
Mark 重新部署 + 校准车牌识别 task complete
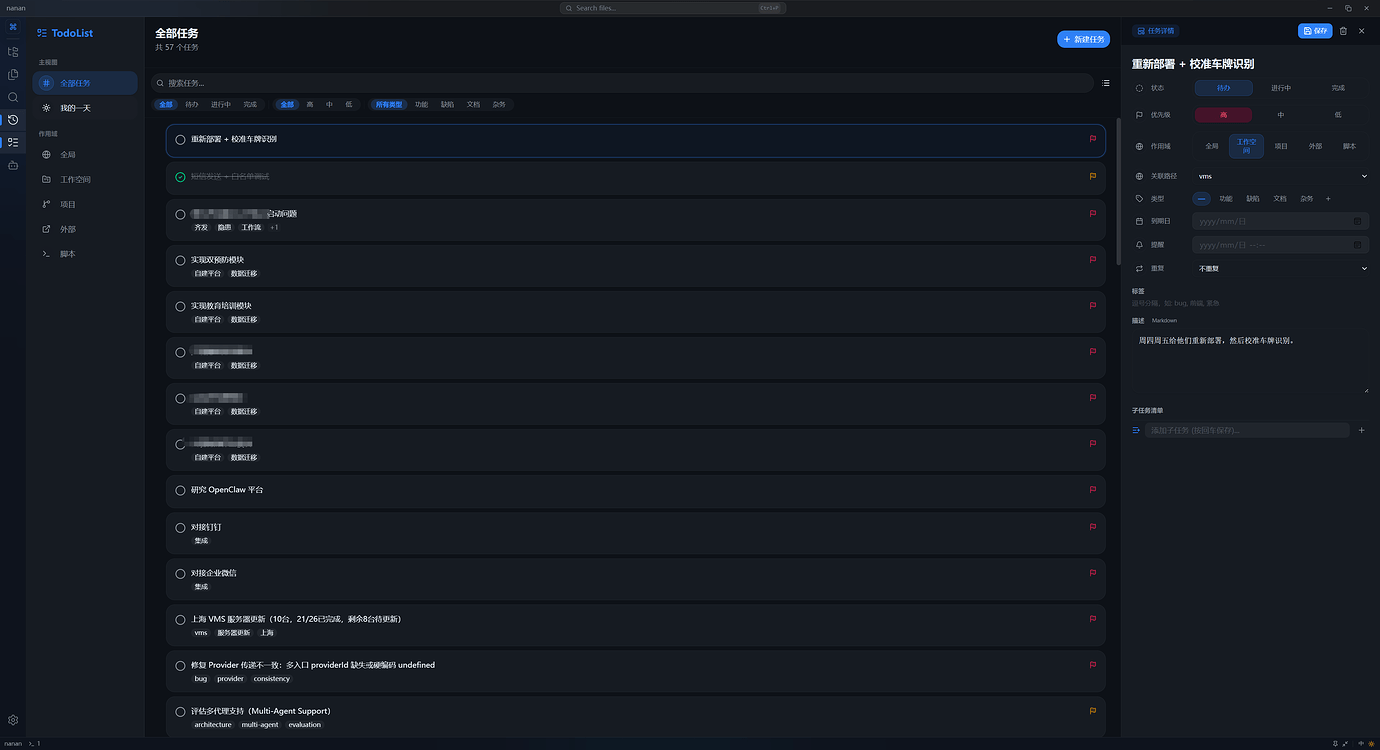click(x=180, y=140)
